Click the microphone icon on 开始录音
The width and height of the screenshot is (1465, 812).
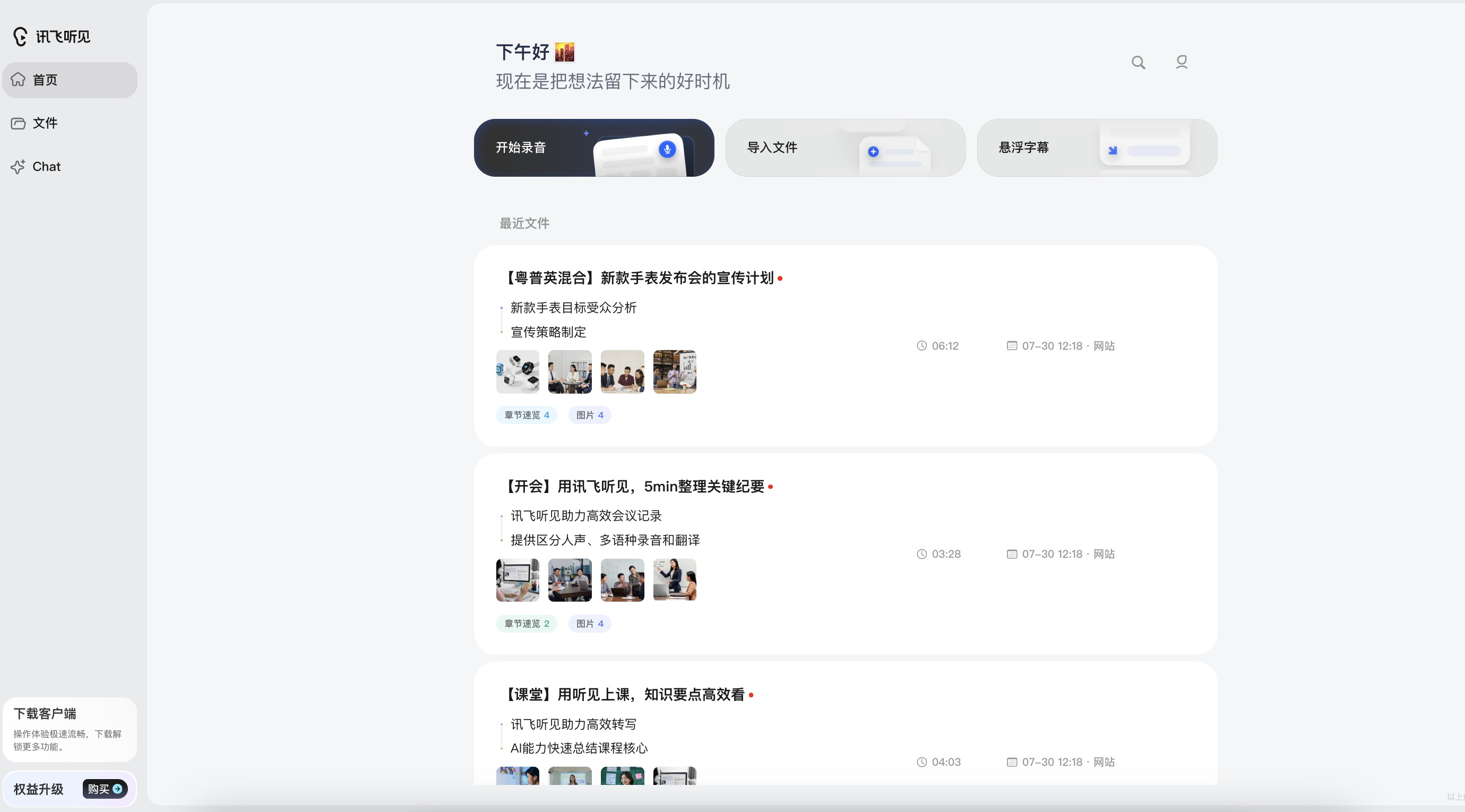(667, 149)
